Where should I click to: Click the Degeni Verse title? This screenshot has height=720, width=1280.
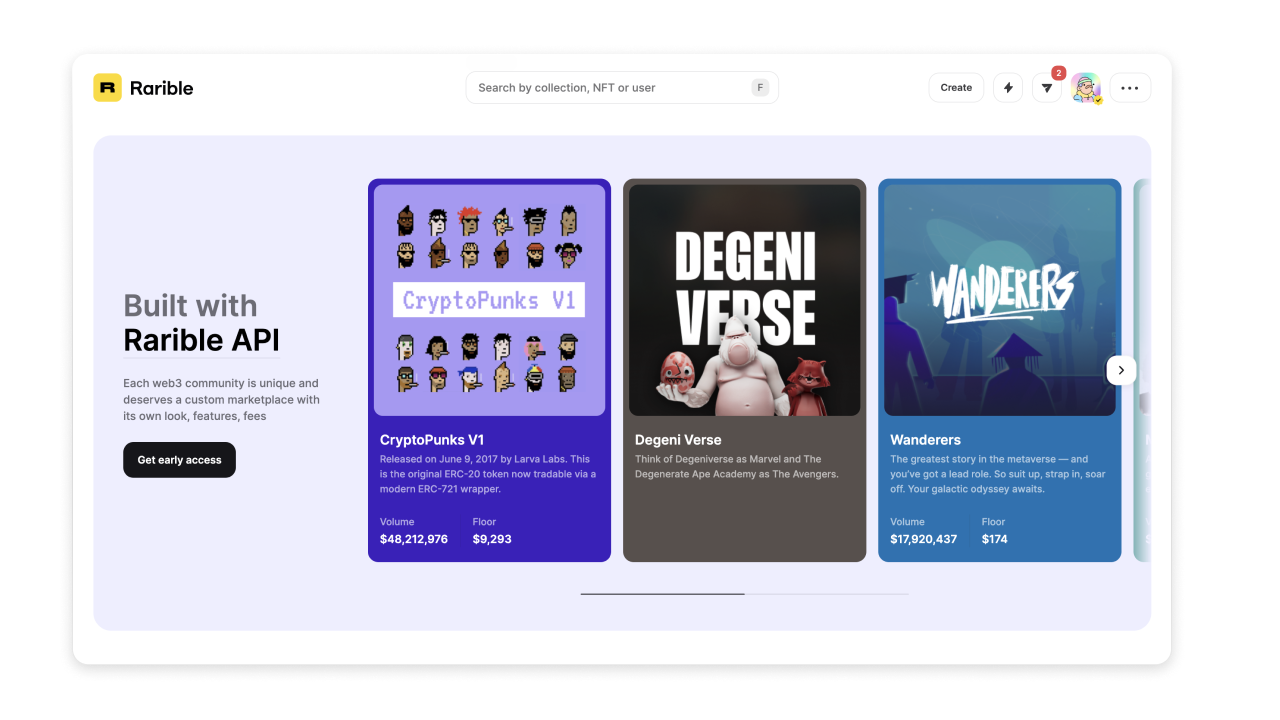[678, 440]
